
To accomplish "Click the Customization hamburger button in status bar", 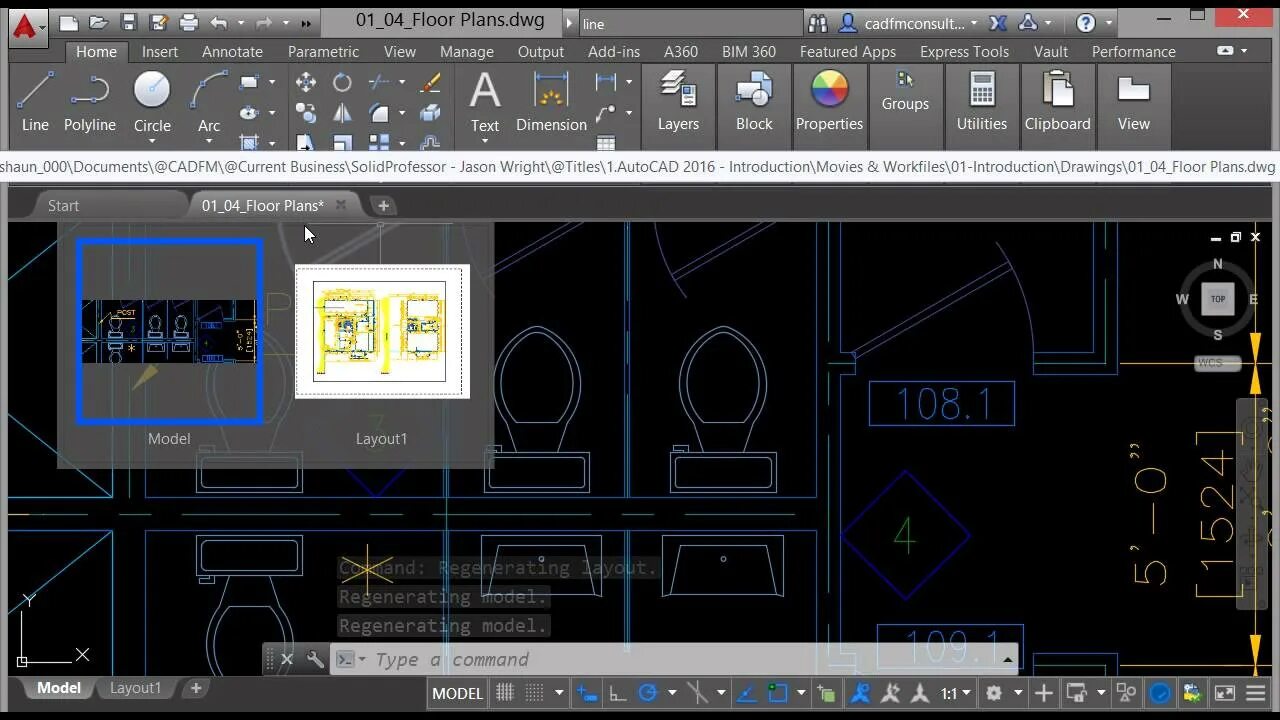I will [x=1255, y=692].
